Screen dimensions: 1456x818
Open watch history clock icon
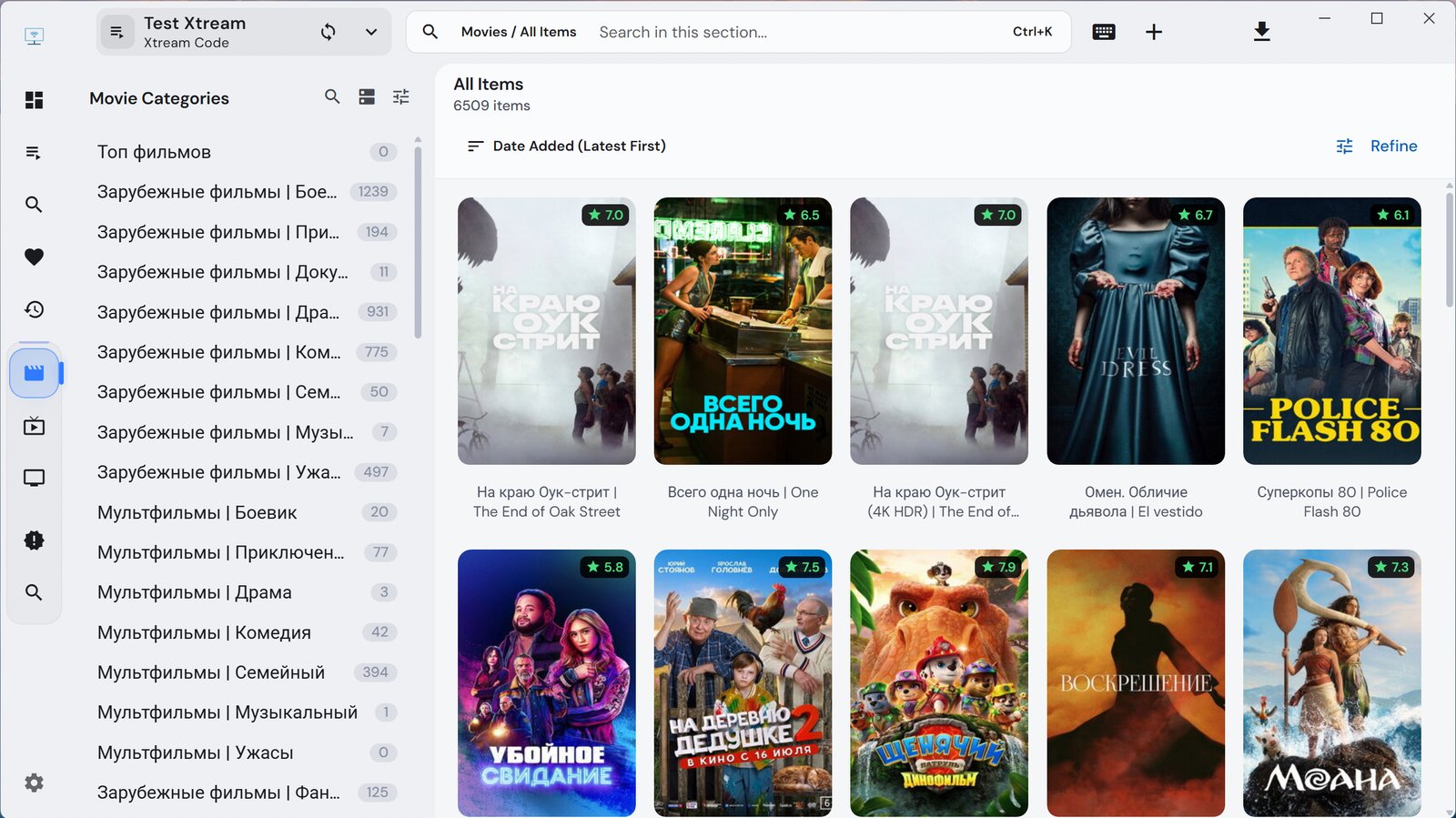[34, 309]
